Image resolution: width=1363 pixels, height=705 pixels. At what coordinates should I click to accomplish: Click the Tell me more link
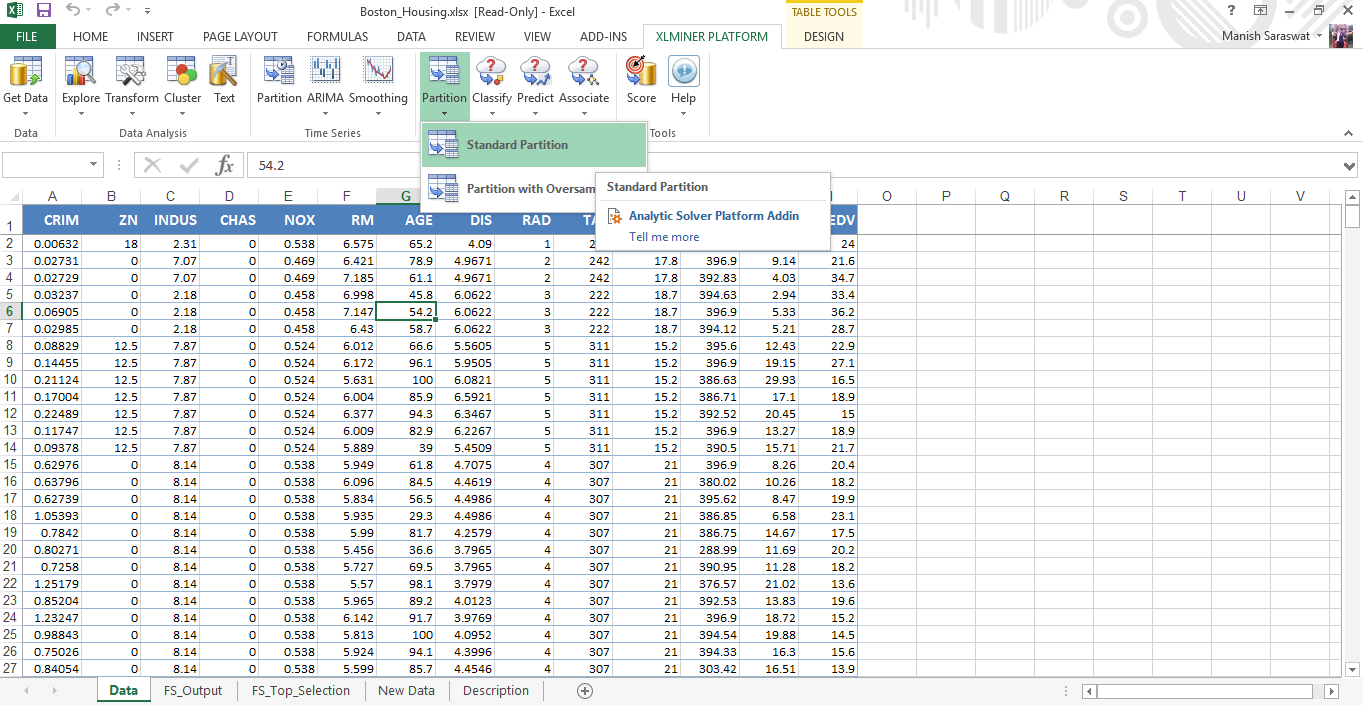click(664, 237)
